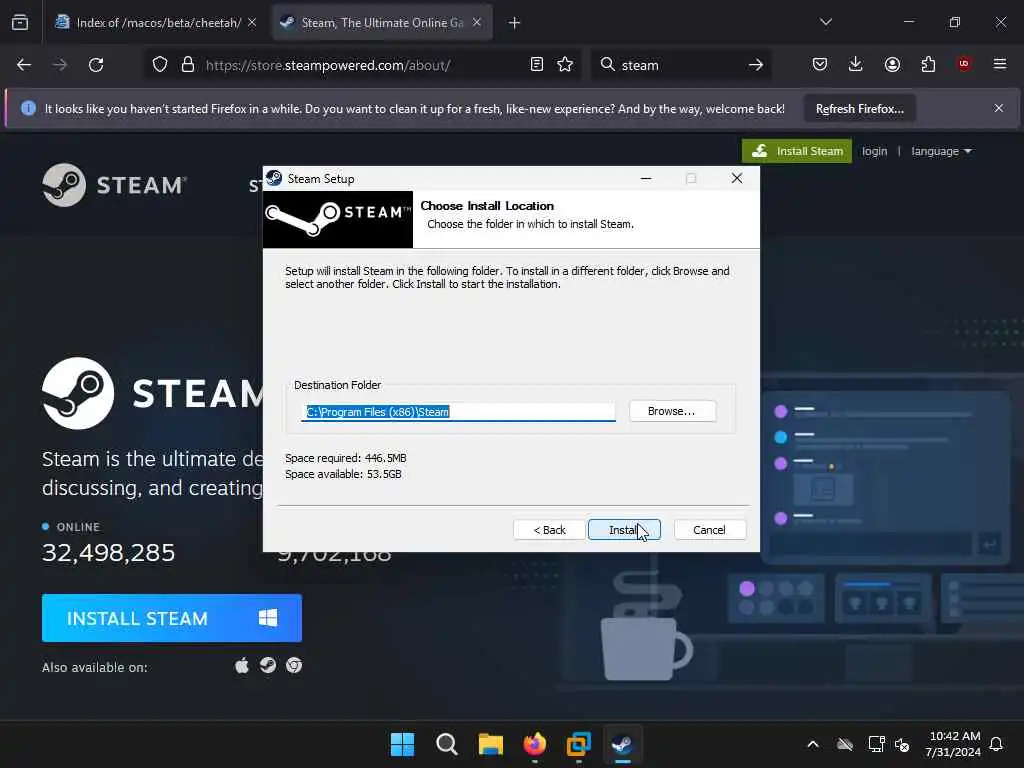The height and width of the screenshot is (768, 1024).
Task: Click the muted volume tray icon
Action: (903, 744)
